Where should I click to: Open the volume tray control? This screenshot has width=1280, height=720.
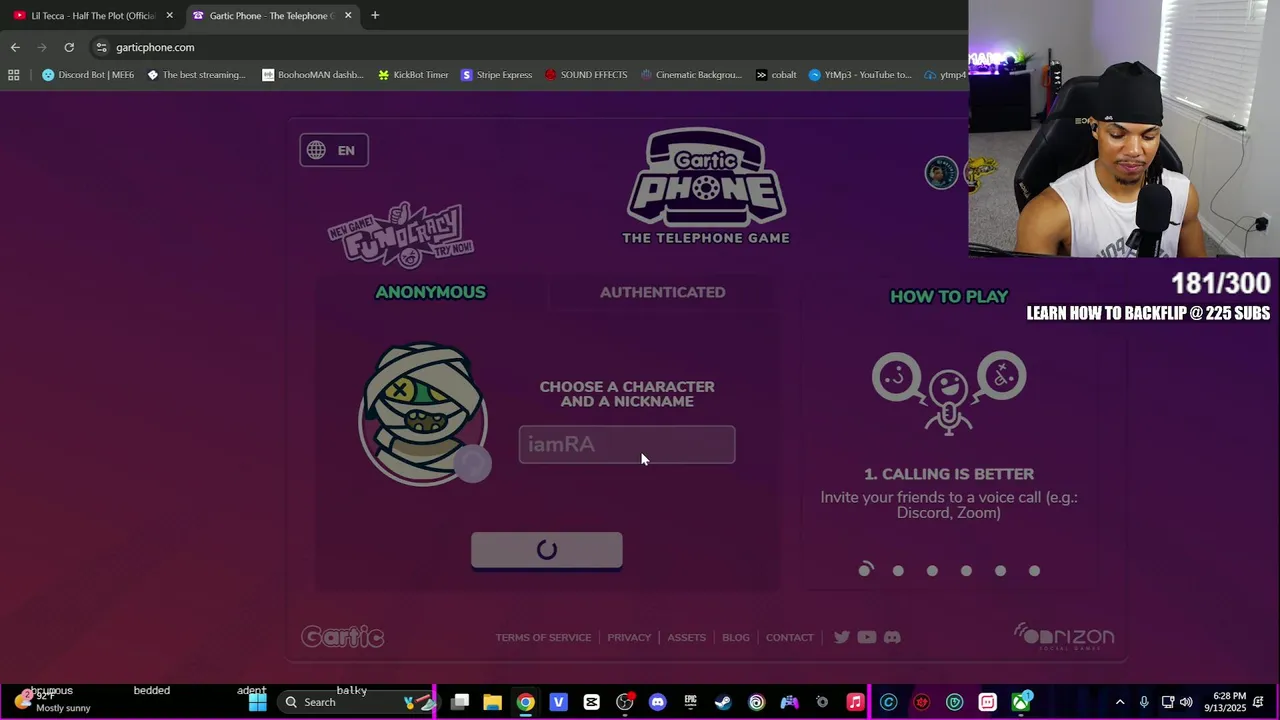coord(1186,702)
